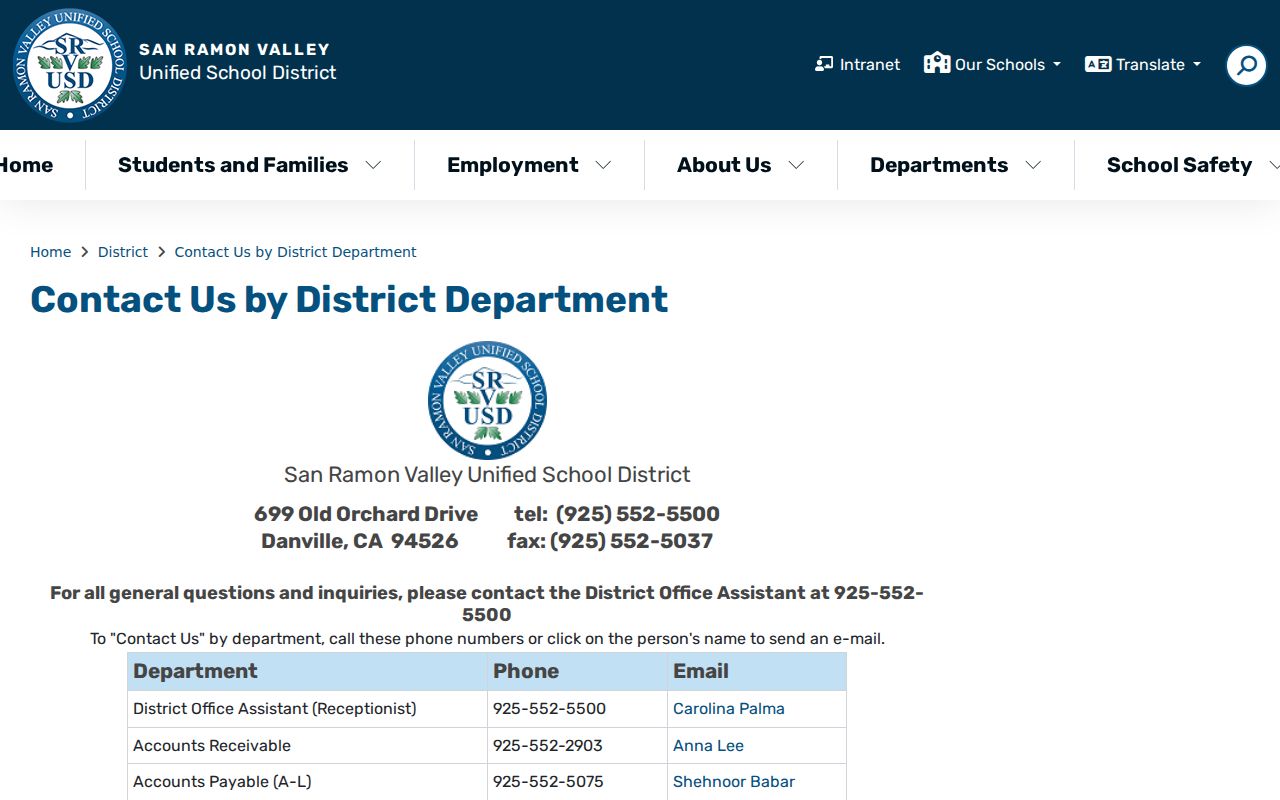Open Departments menu item
1280x800 pixels.
point(939,165)
